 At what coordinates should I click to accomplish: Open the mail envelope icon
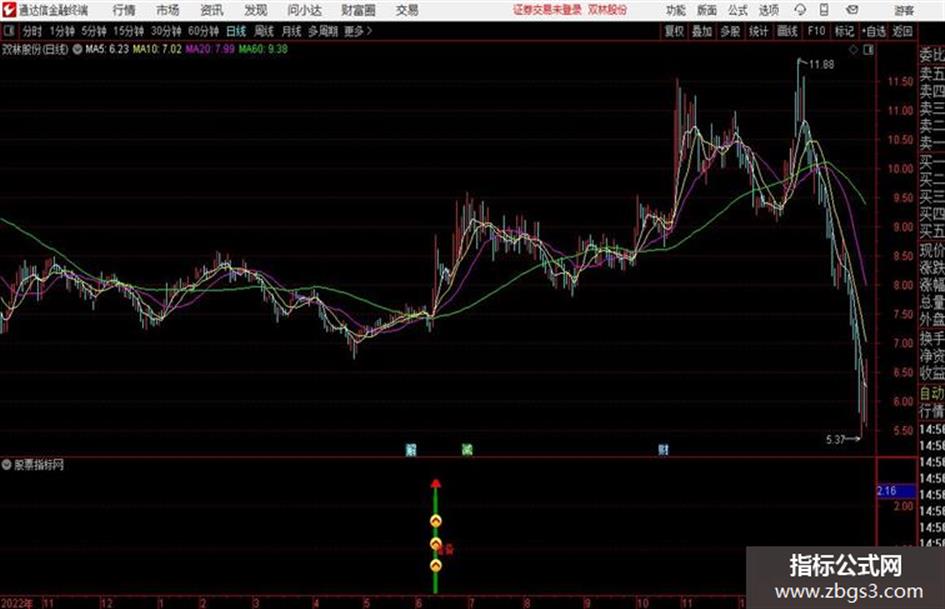(x=852, y=10)
